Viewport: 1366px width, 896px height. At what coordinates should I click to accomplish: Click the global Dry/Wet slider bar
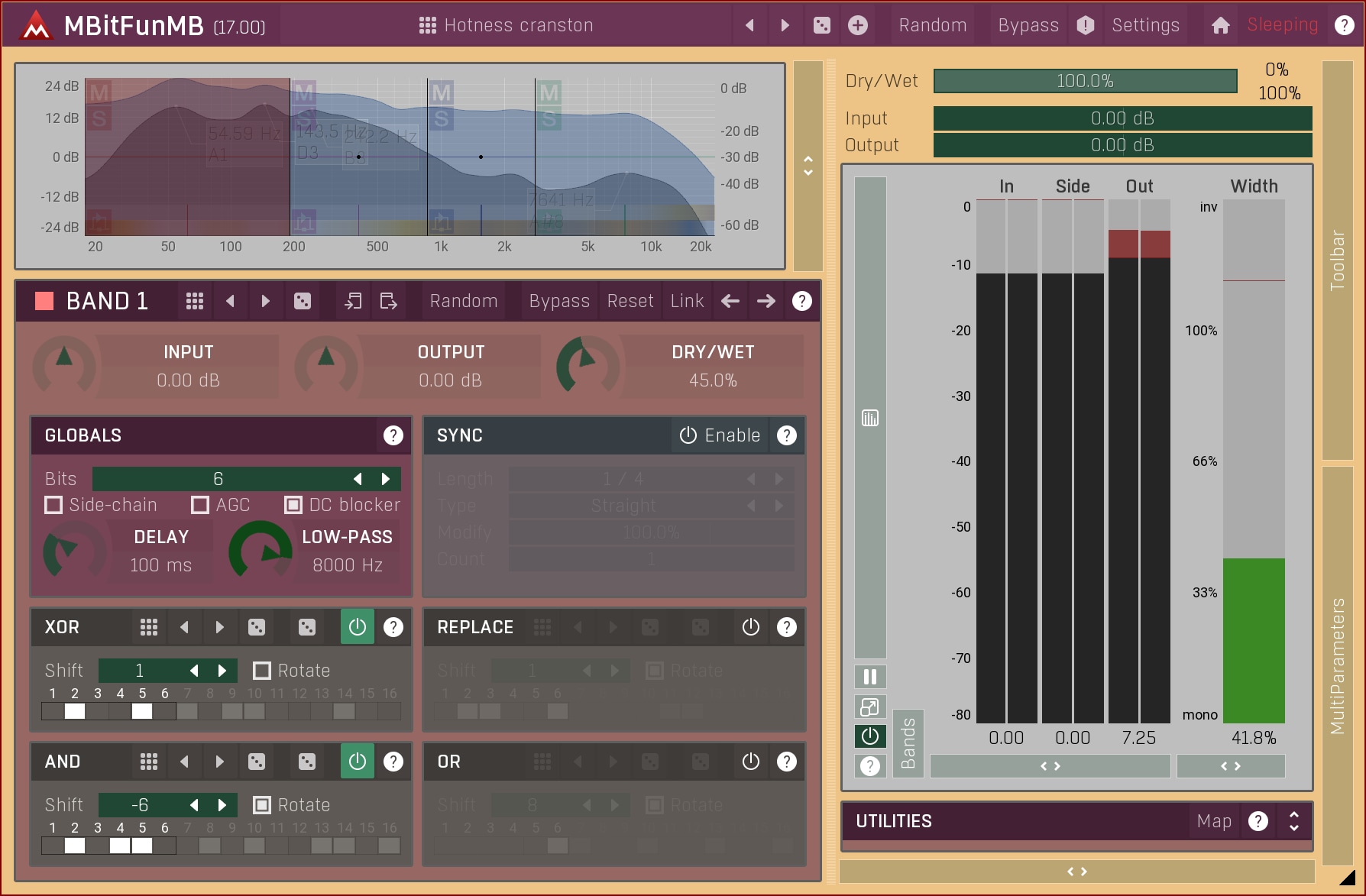[x=1085, y=81]
